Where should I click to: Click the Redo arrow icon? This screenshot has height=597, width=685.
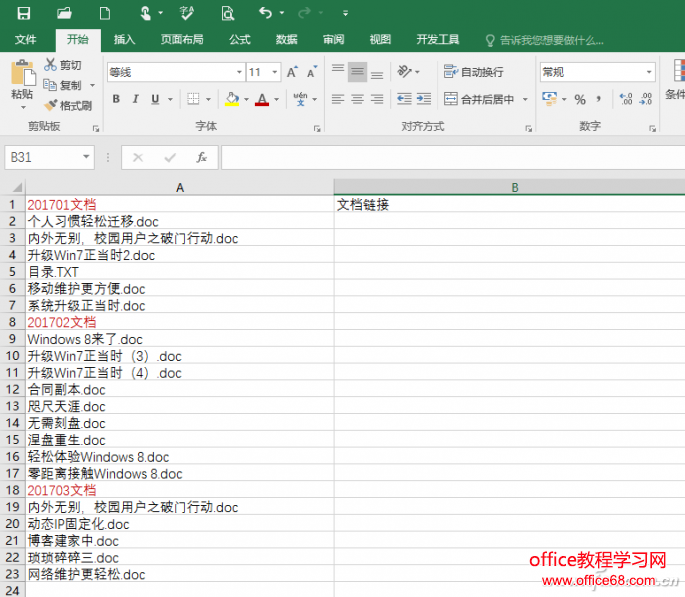pyautogui.click(x=304, y=13)
